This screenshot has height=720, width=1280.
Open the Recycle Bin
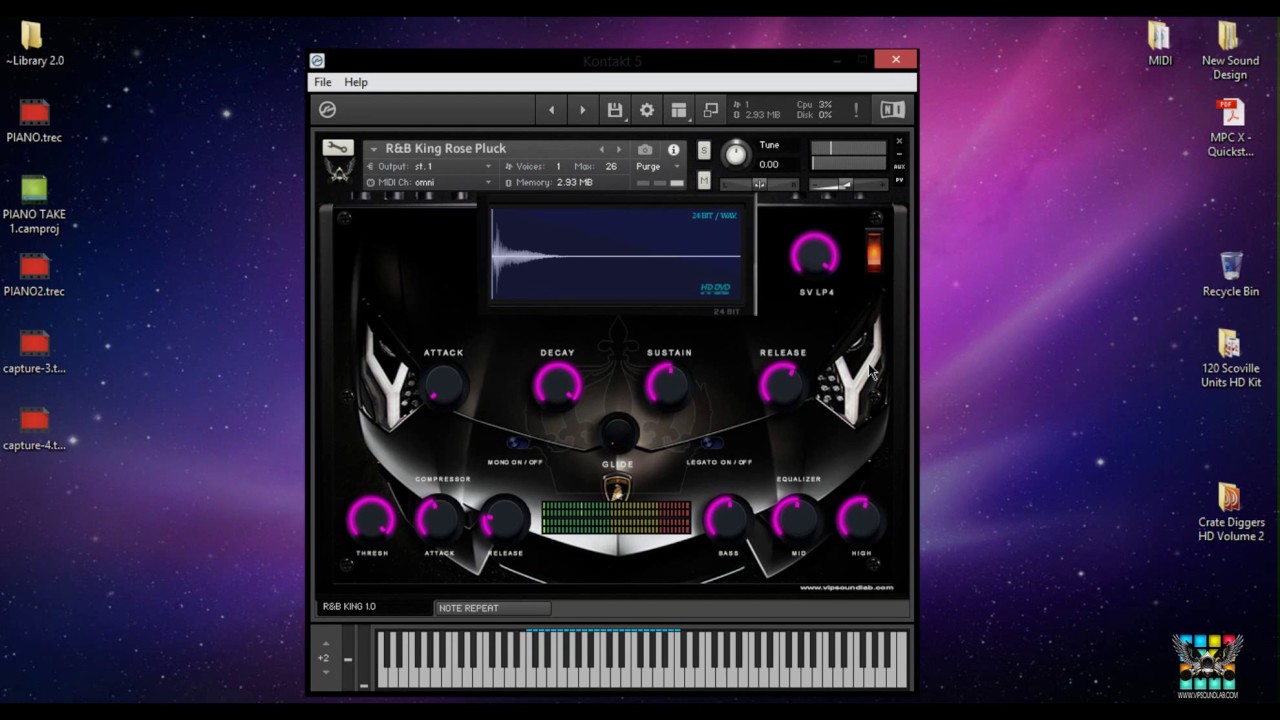click(1231, 275)
